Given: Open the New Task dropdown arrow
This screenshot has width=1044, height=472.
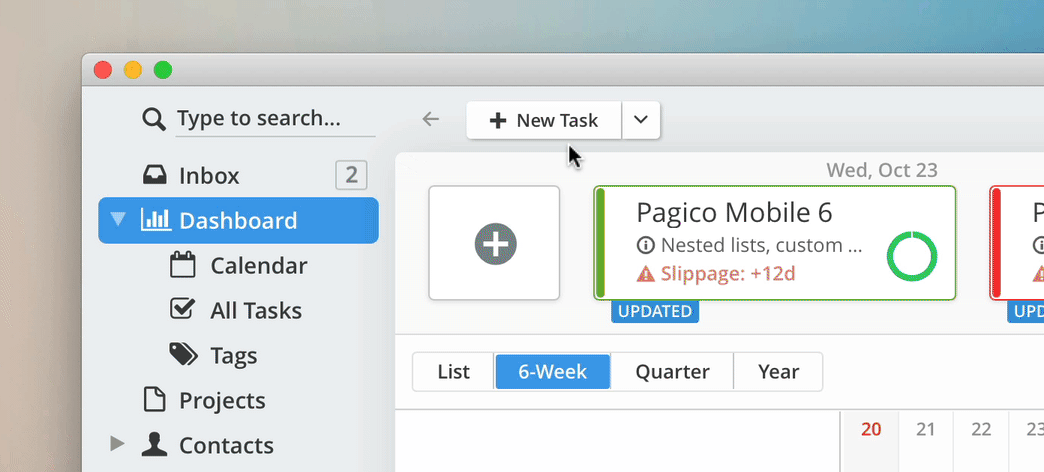Looking at the screenshot, I should tap(641, 120).
